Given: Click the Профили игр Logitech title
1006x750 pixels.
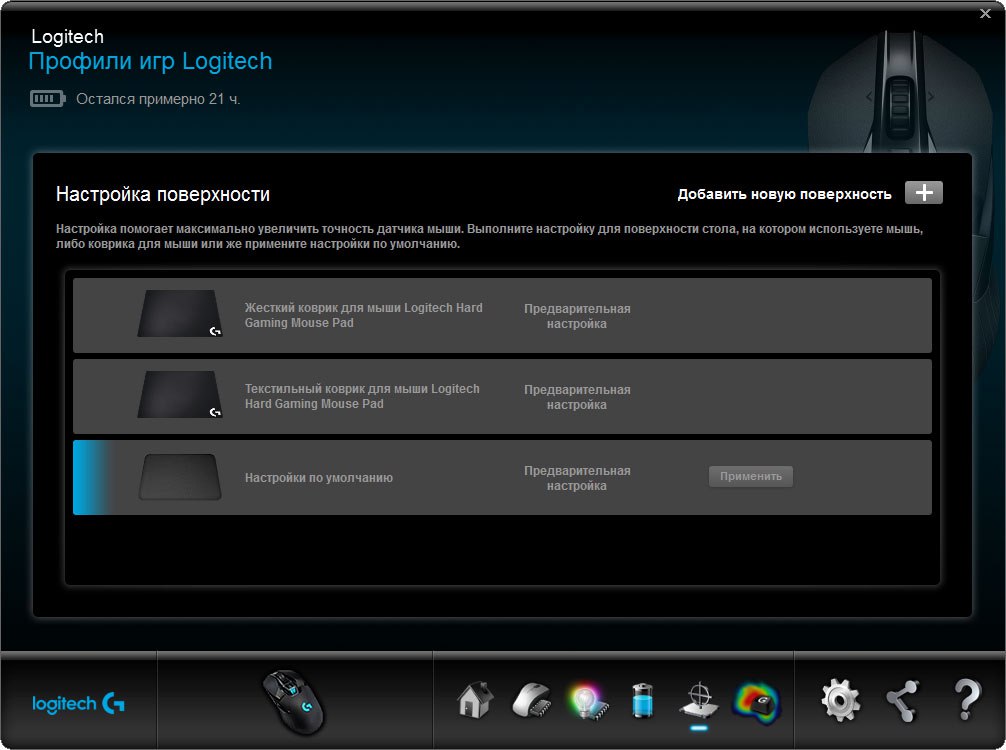Looking at the screenshot, I should [x=151, y=62].
